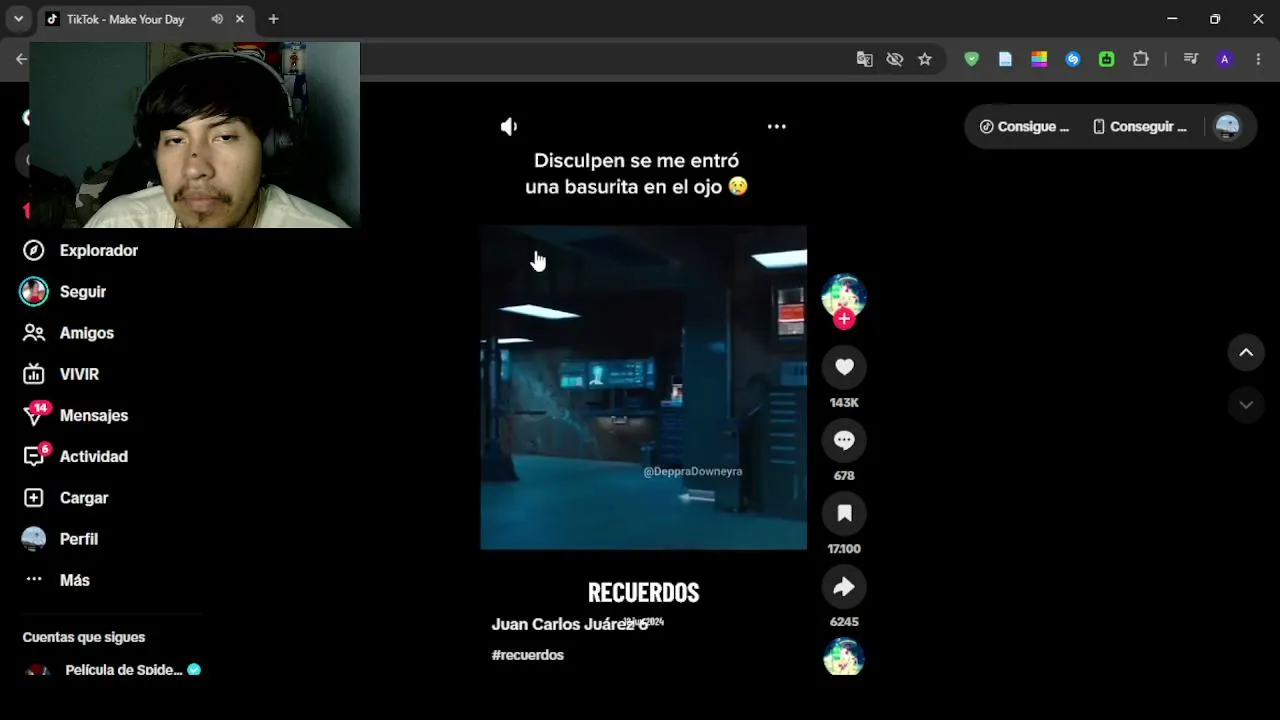Open the #recuerdos hashtag link
The height and width of the screenshot is (720, 1280).
coord(528,655)
